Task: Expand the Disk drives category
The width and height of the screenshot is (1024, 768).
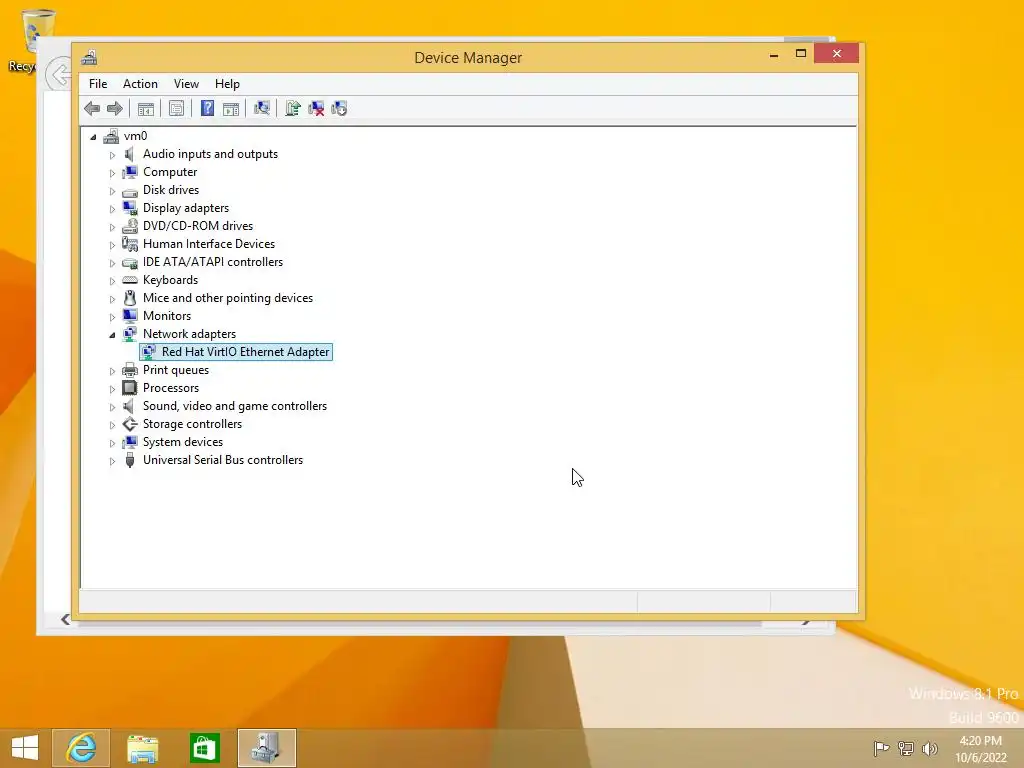Action: pyautogui.click(x=112, y=191)
